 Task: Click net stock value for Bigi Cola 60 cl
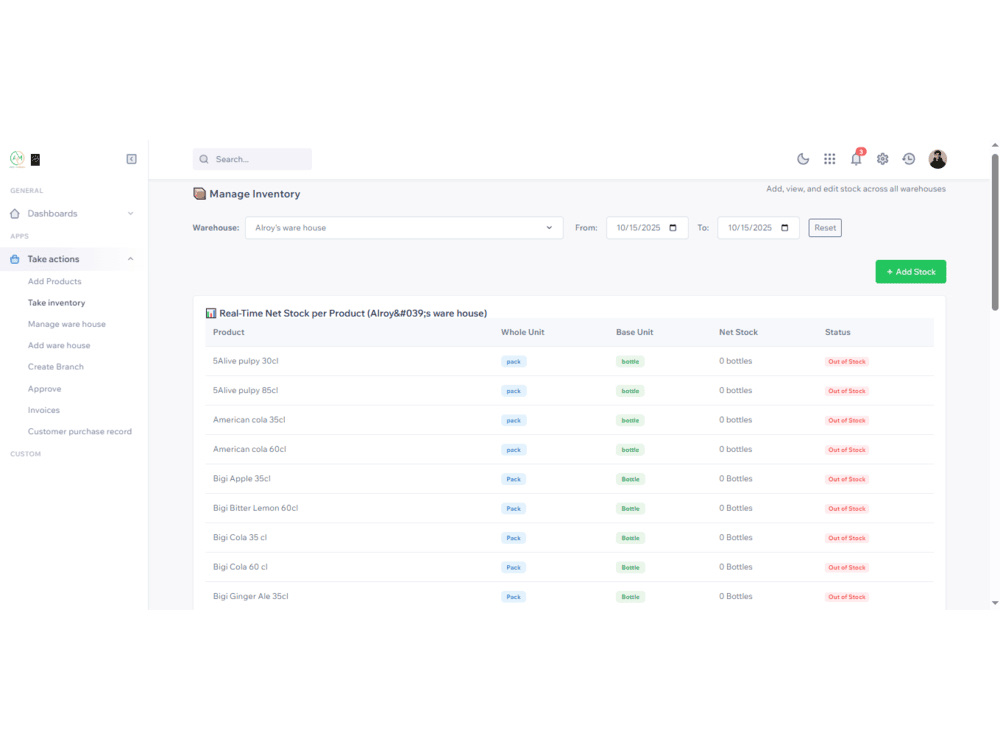point(735,567)
